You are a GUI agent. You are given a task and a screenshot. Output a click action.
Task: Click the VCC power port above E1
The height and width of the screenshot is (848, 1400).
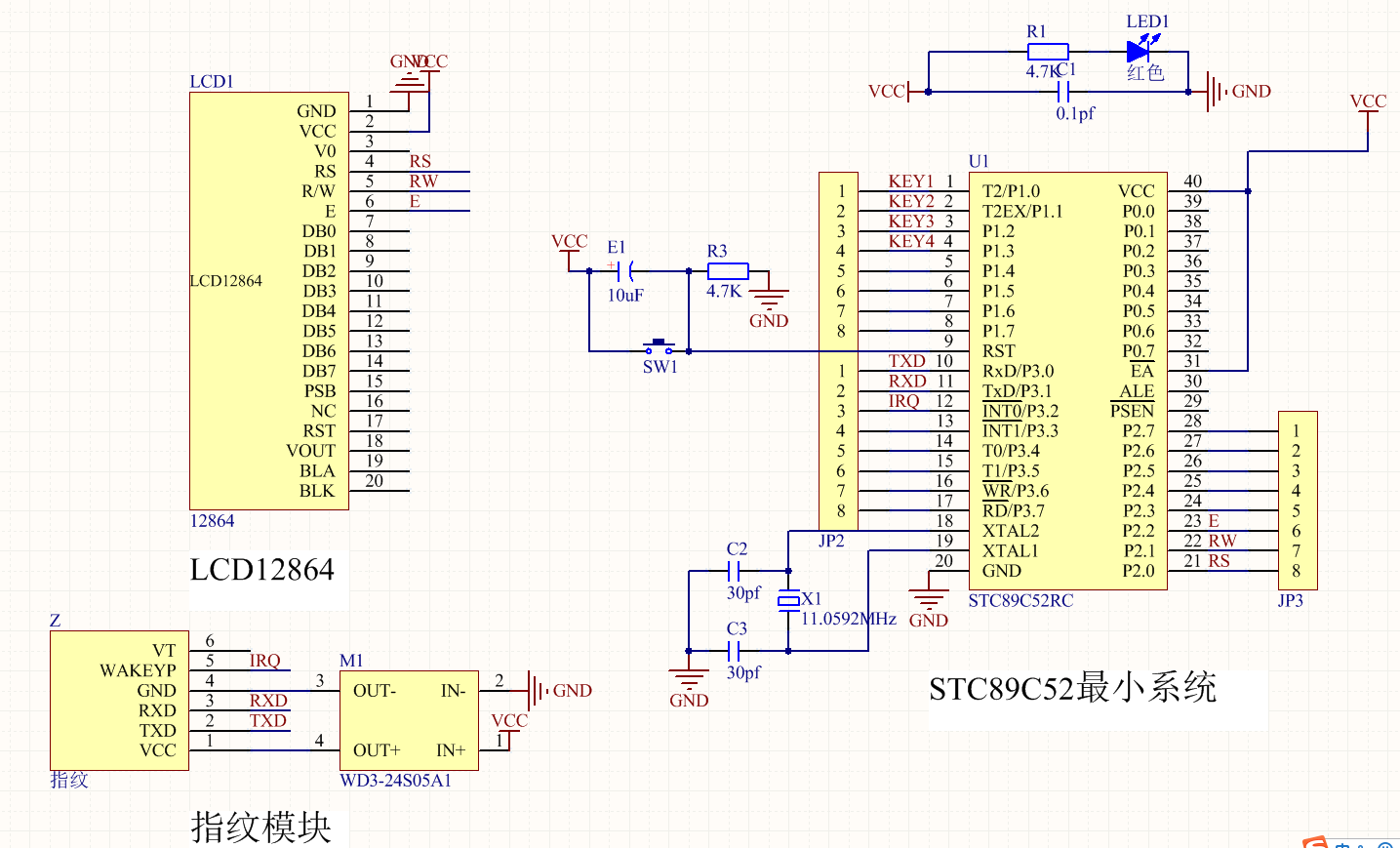pos(570,251)
